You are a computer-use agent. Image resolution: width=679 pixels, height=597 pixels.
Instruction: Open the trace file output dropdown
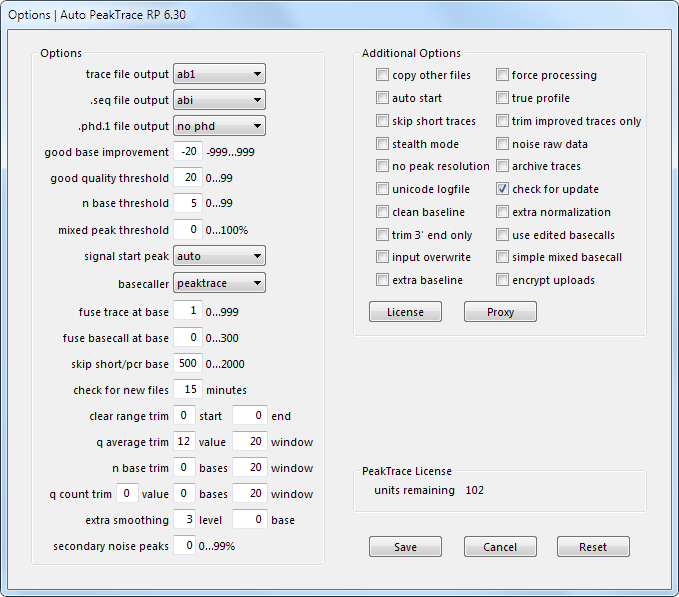219,74
